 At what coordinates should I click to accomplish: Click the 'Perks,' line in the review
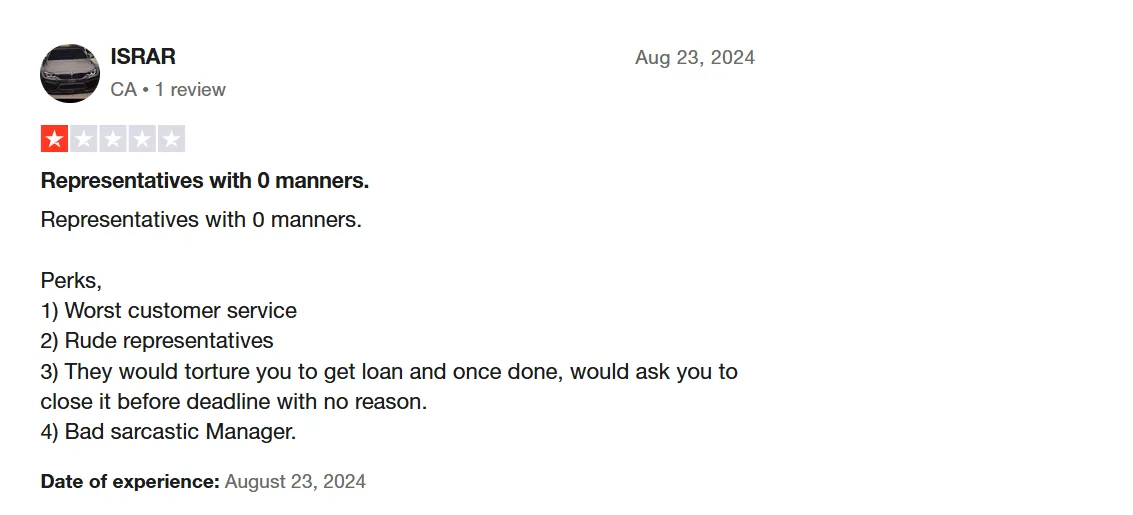(x=72, y=280)
